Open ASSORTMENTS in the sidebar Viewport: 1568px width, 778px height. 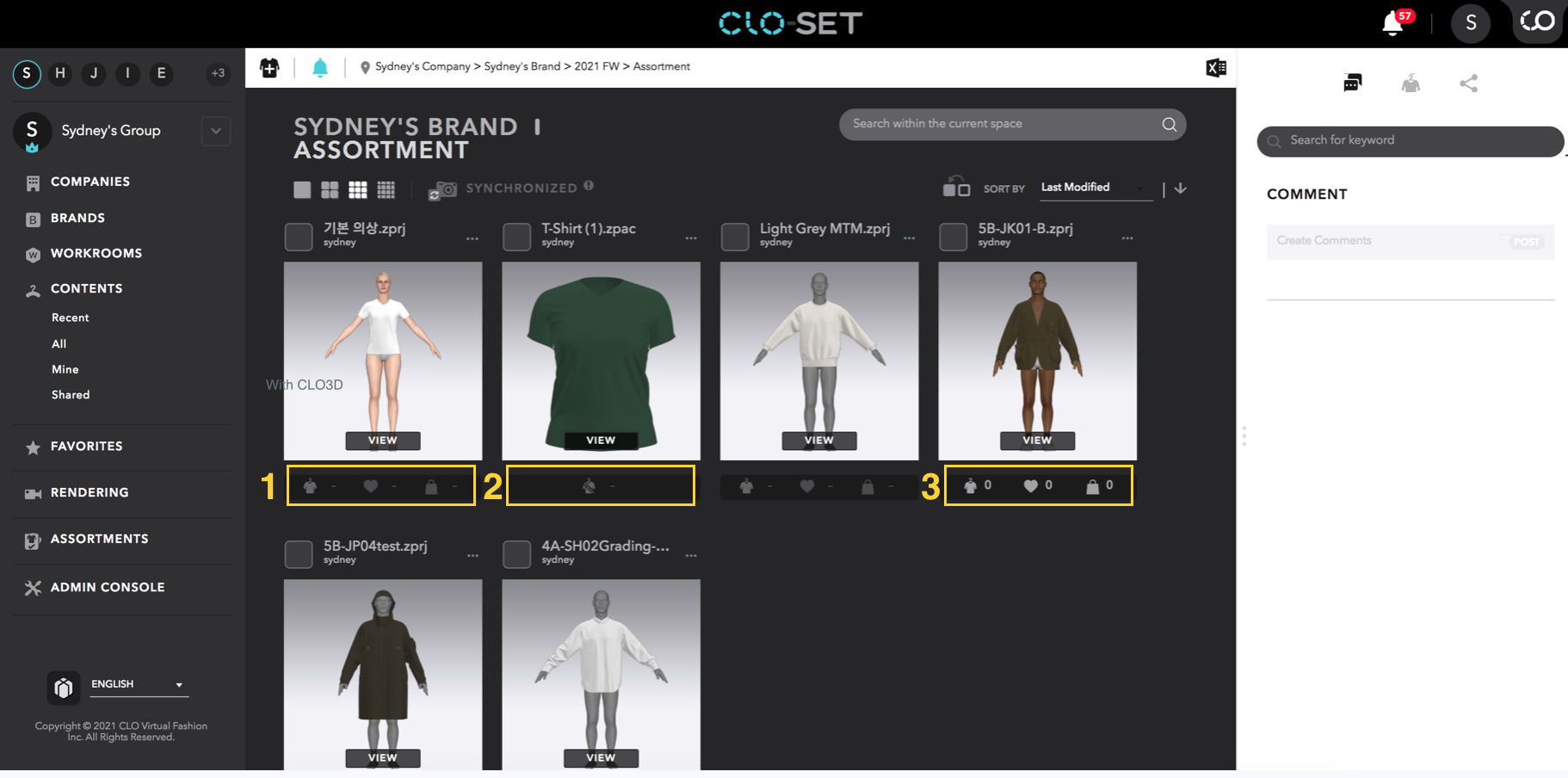pos(99,539)
